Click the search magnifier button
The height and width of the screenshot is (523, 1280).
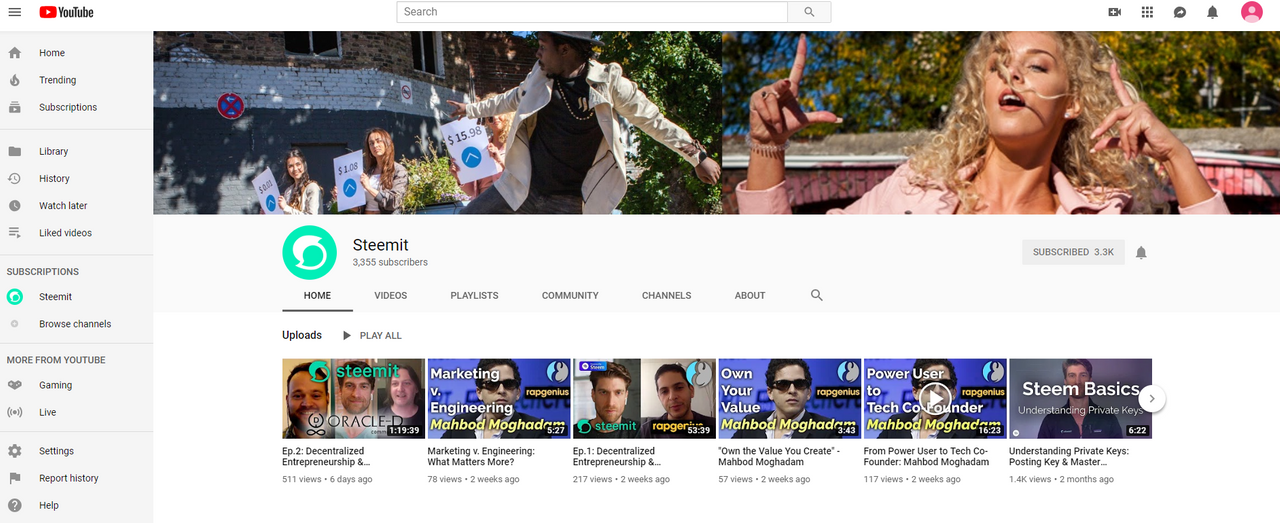[809, 12]
